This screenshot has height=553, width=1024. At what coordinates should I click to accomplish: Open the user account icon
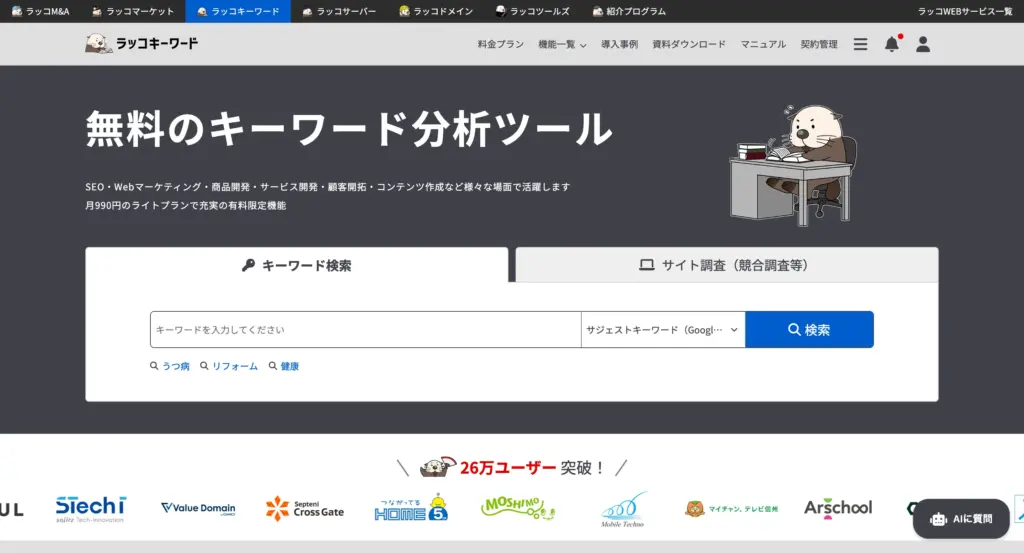(923, 44)
